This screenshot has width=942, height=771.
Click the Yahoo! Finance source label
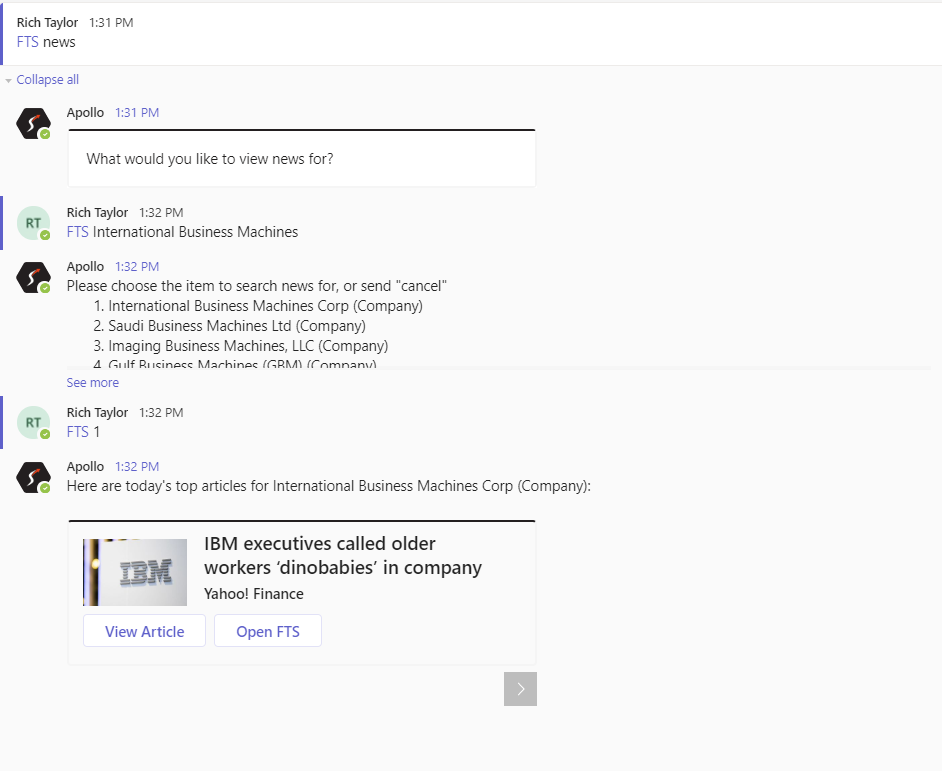[x=254, y=594]
